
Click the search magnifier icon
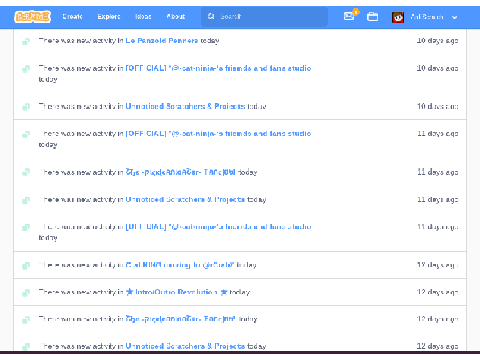tap(211, 16)
